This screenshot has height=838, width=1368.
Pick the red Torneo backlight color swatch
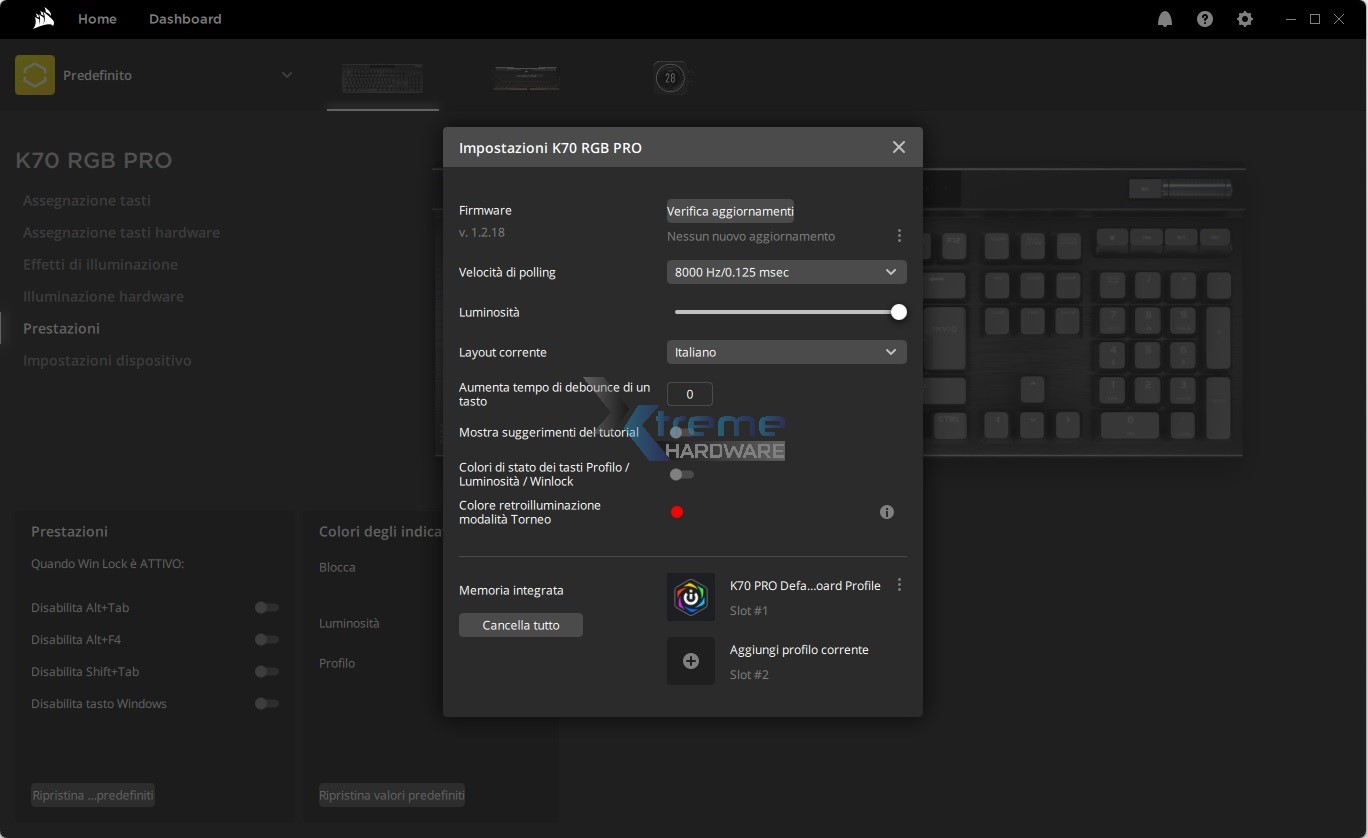point(677,512)
